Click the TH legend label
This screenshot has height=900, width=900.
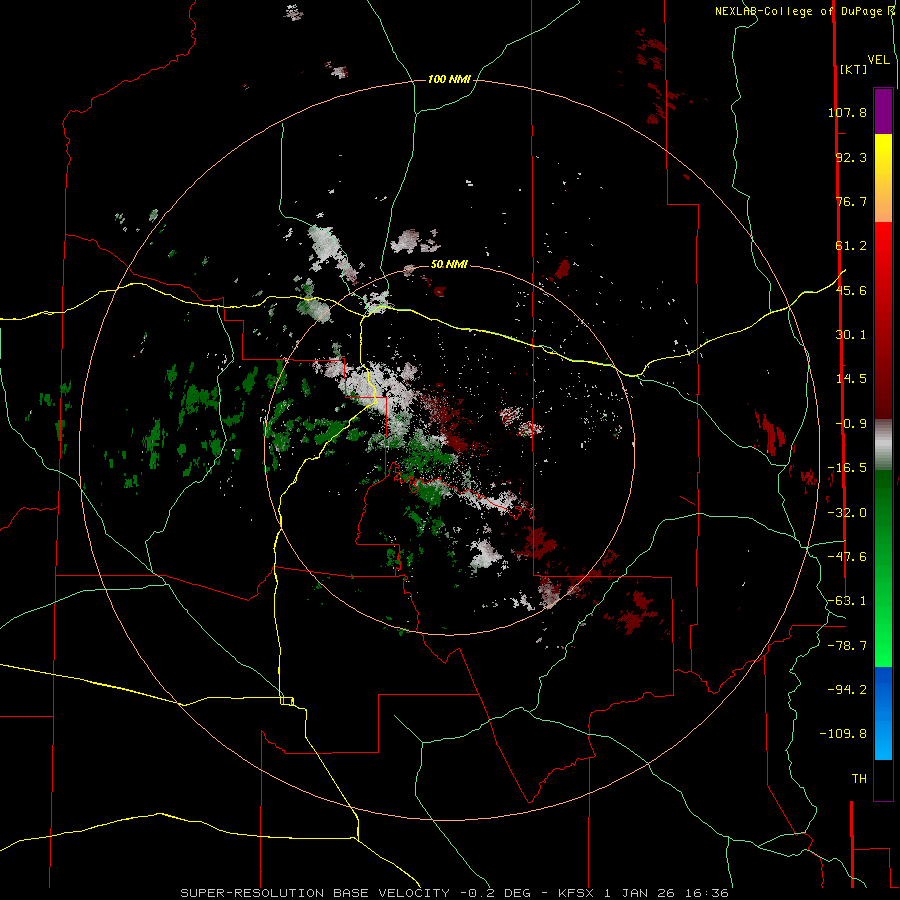click(859, 779)
